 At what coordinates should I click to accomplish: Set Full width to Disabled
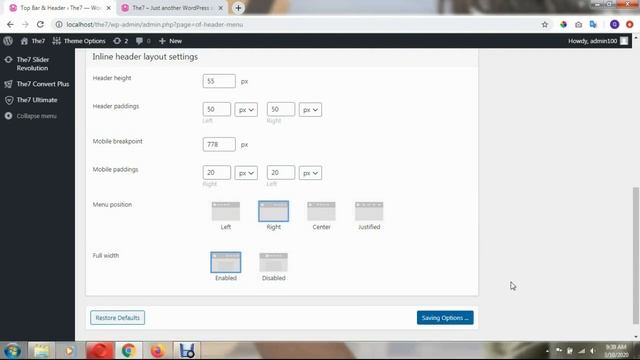[x=273, y=262]
